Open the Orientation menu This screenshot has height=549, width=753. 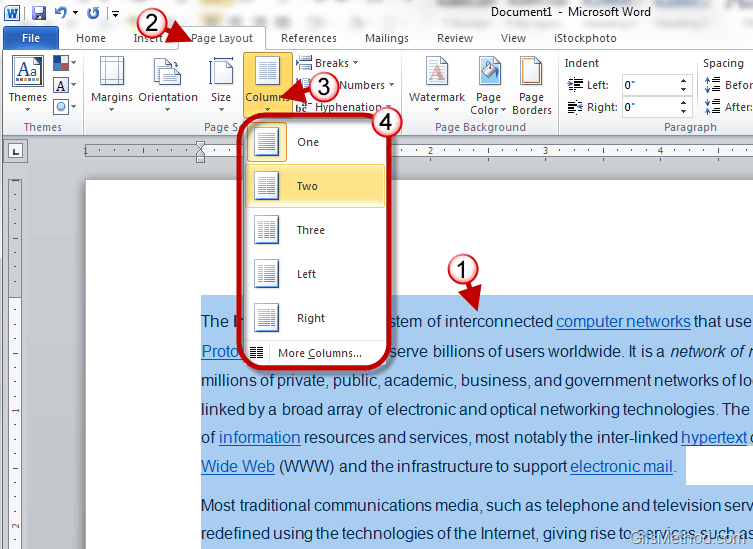pyautogui.click(x=168, y=84)
